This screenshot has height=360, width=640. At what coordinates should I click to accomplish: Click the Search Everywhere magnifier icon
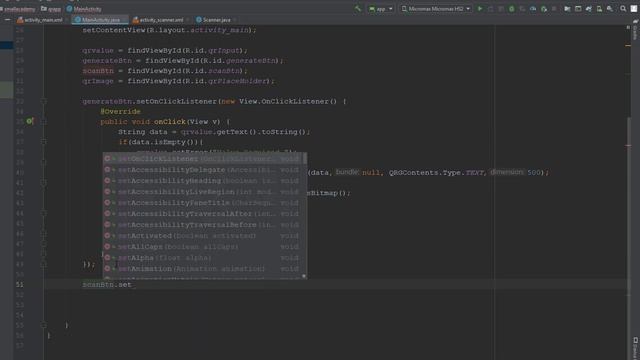click(623, 9)
